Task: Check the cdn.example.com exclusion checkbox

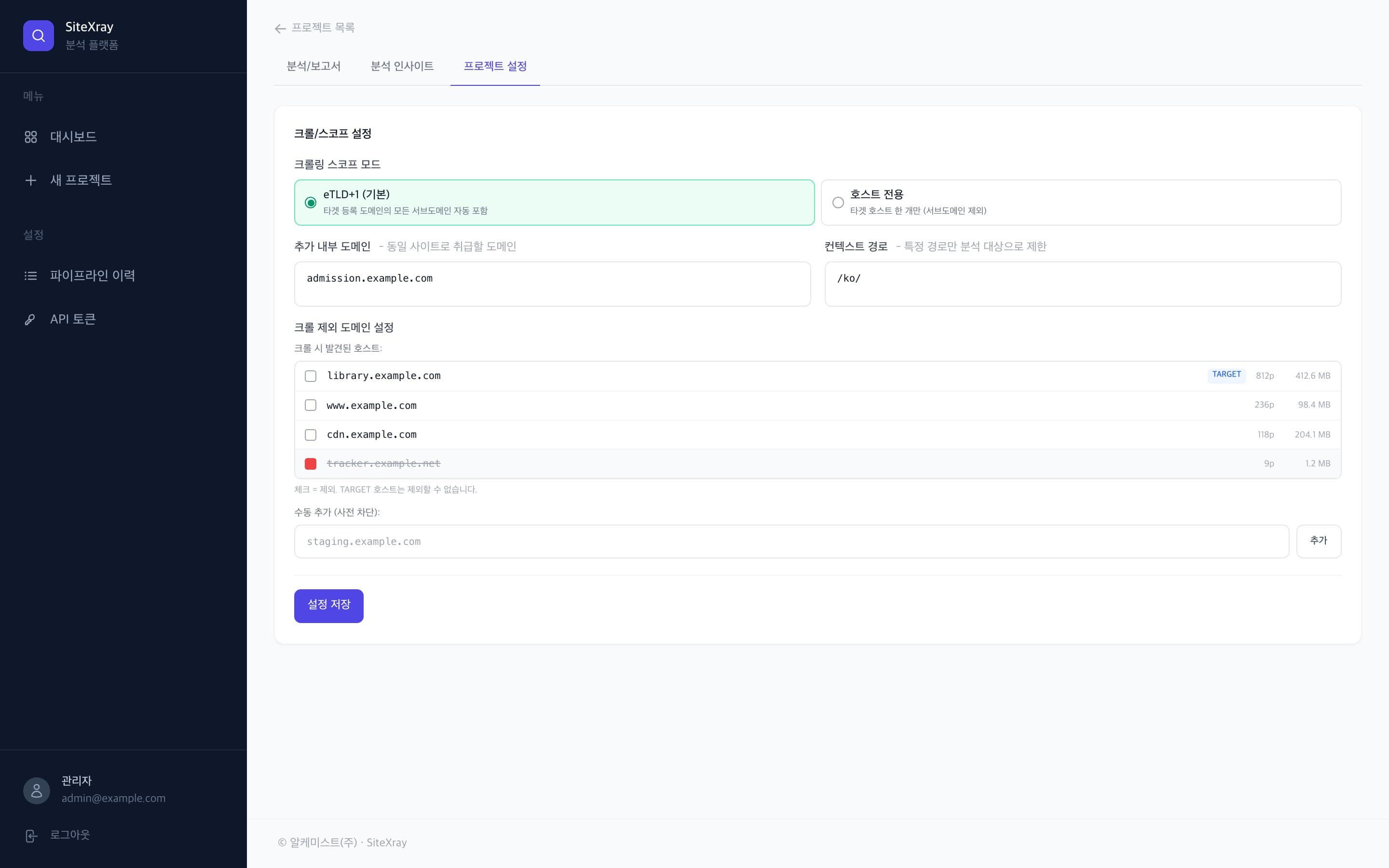Action: [x=311, y=434]
